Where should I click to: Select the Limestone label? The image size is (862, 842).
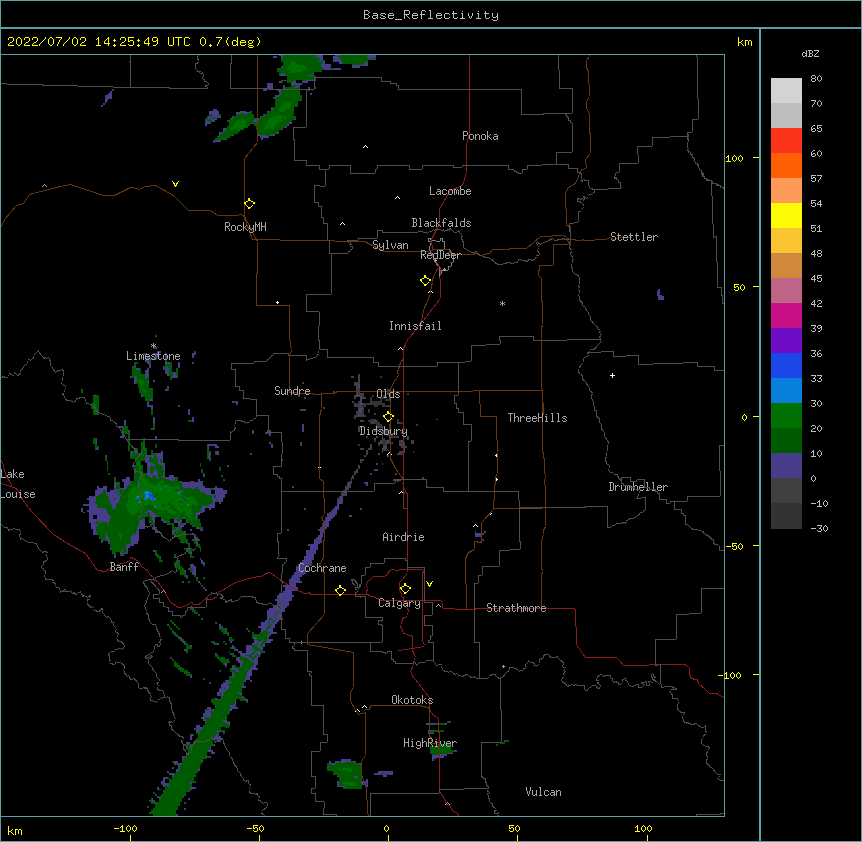coord(153,356)
